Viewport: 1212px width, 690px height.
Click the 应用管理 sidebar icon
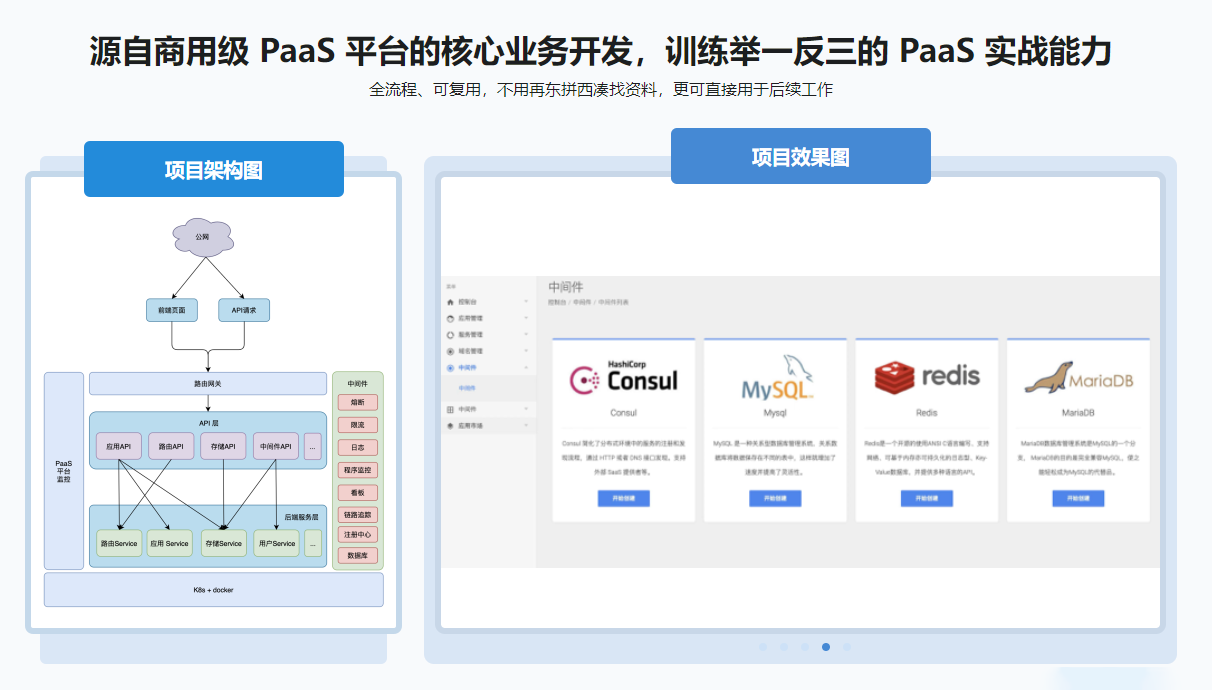click(x=450, y=318)
